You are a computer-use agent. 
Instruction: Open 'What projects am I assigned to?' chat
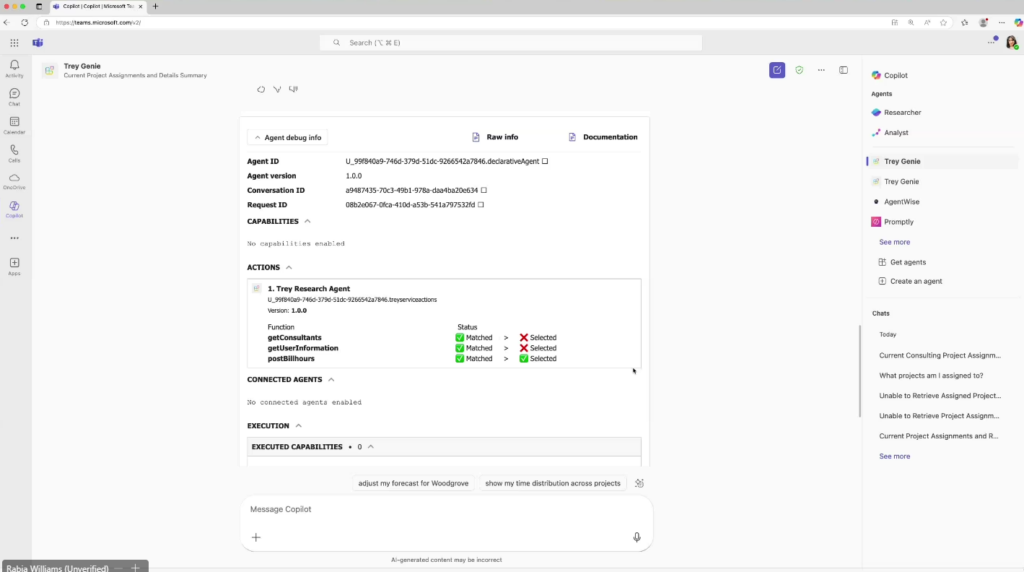pyautogui.click(x=931, y=375)
